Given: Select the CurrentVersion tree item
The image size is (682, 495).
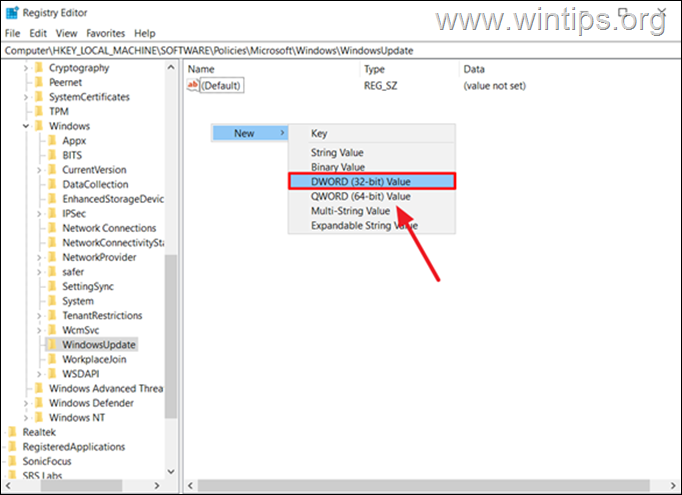Looking at the screenshot, I should (94, 170).
